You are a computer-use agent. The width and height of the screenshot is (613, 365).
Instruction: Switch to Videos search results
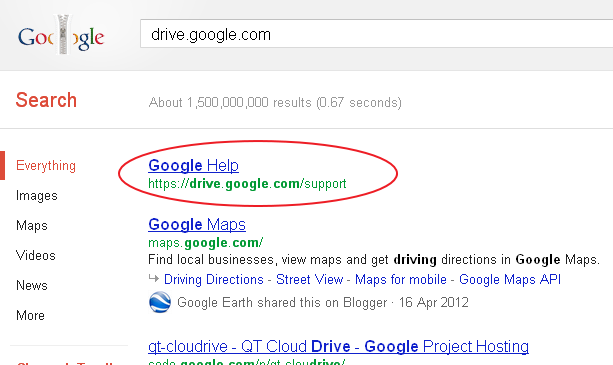click(36, 256)
